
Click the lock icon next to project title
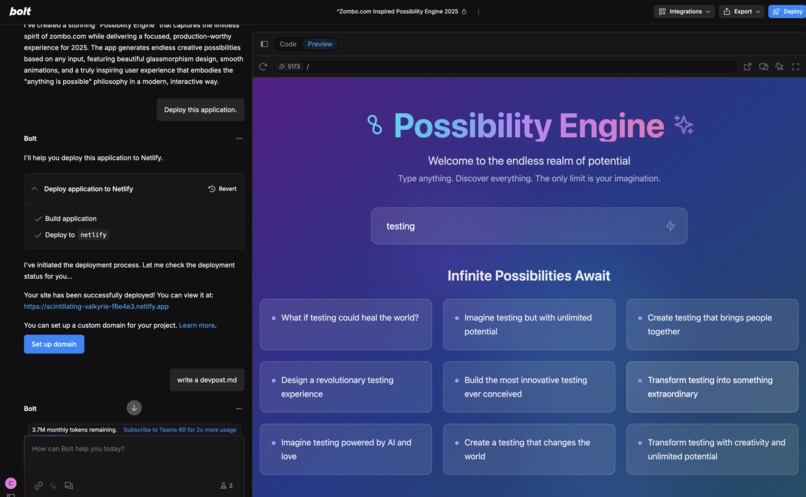point(464,11)
